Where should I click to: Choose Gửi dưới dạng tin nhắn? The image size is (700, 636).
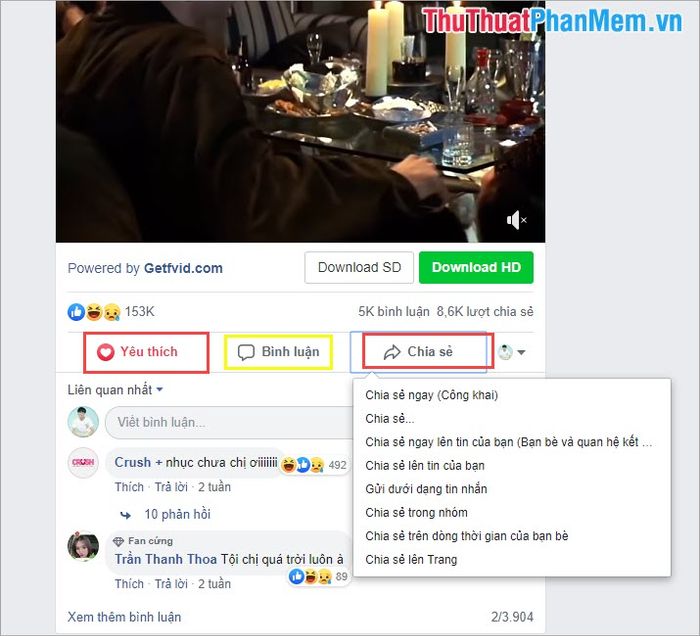pyautogui.click(x=426, y=489)
